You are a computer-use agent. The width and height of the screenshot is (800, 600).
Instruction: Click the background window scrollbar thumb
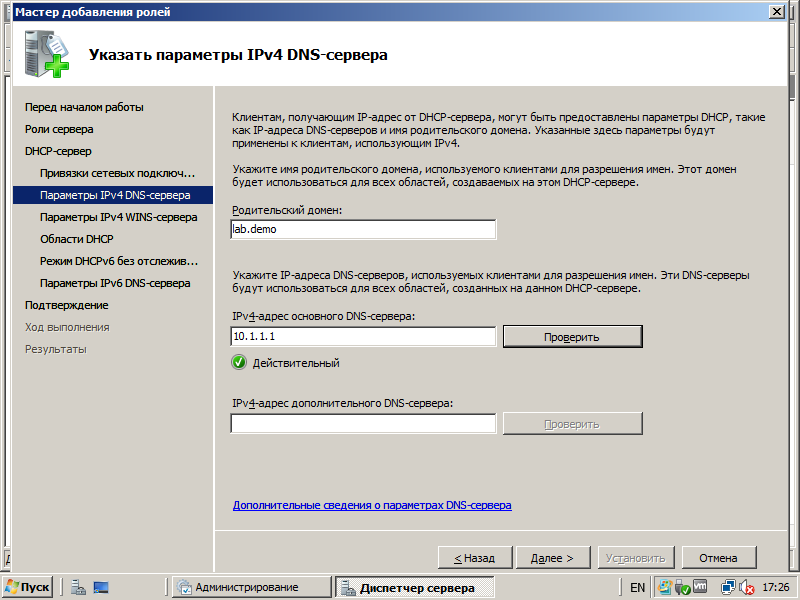click(793, 86)
